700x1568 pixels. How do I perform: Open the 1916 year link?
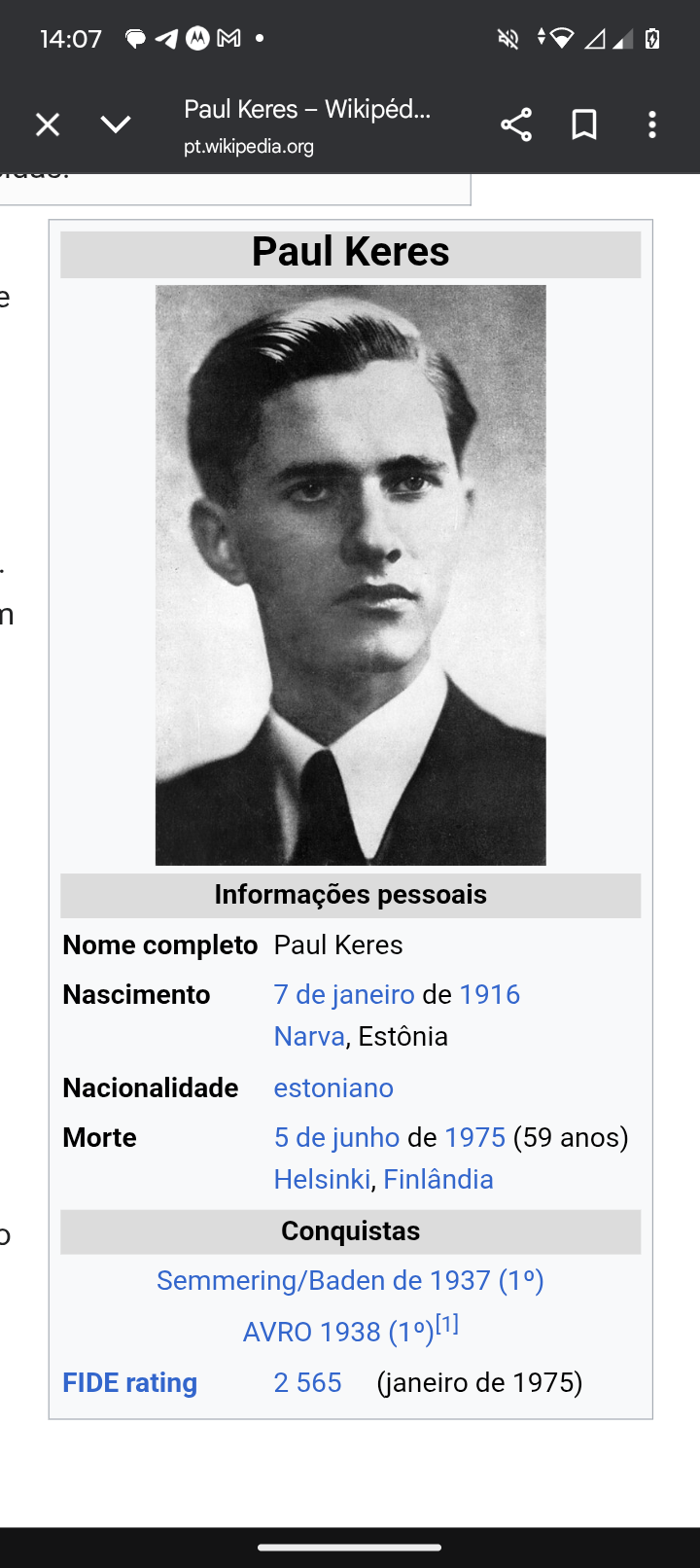click(x=489, y=994)
